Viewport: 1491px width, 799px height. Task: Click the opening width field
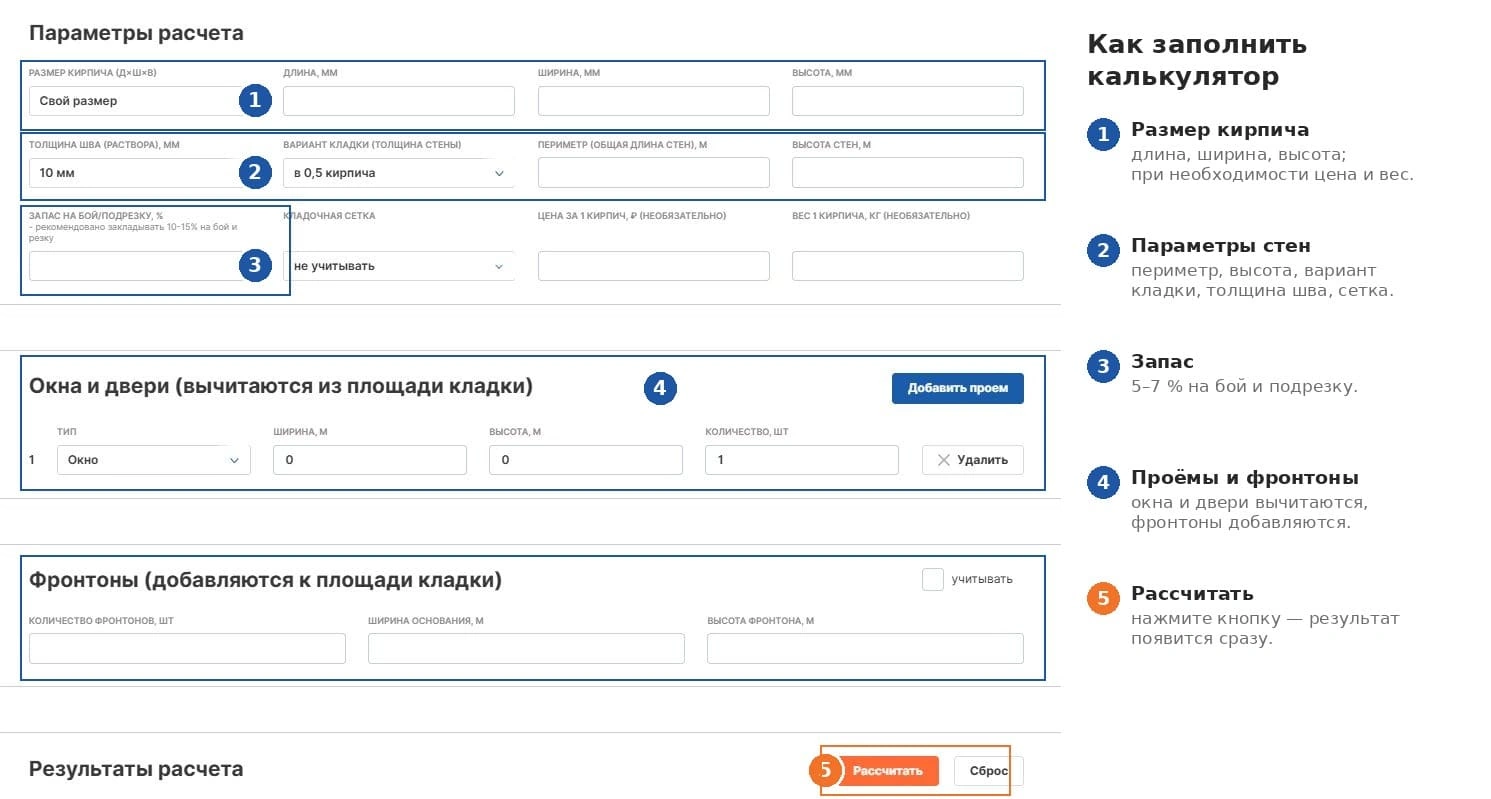(370, 460)
